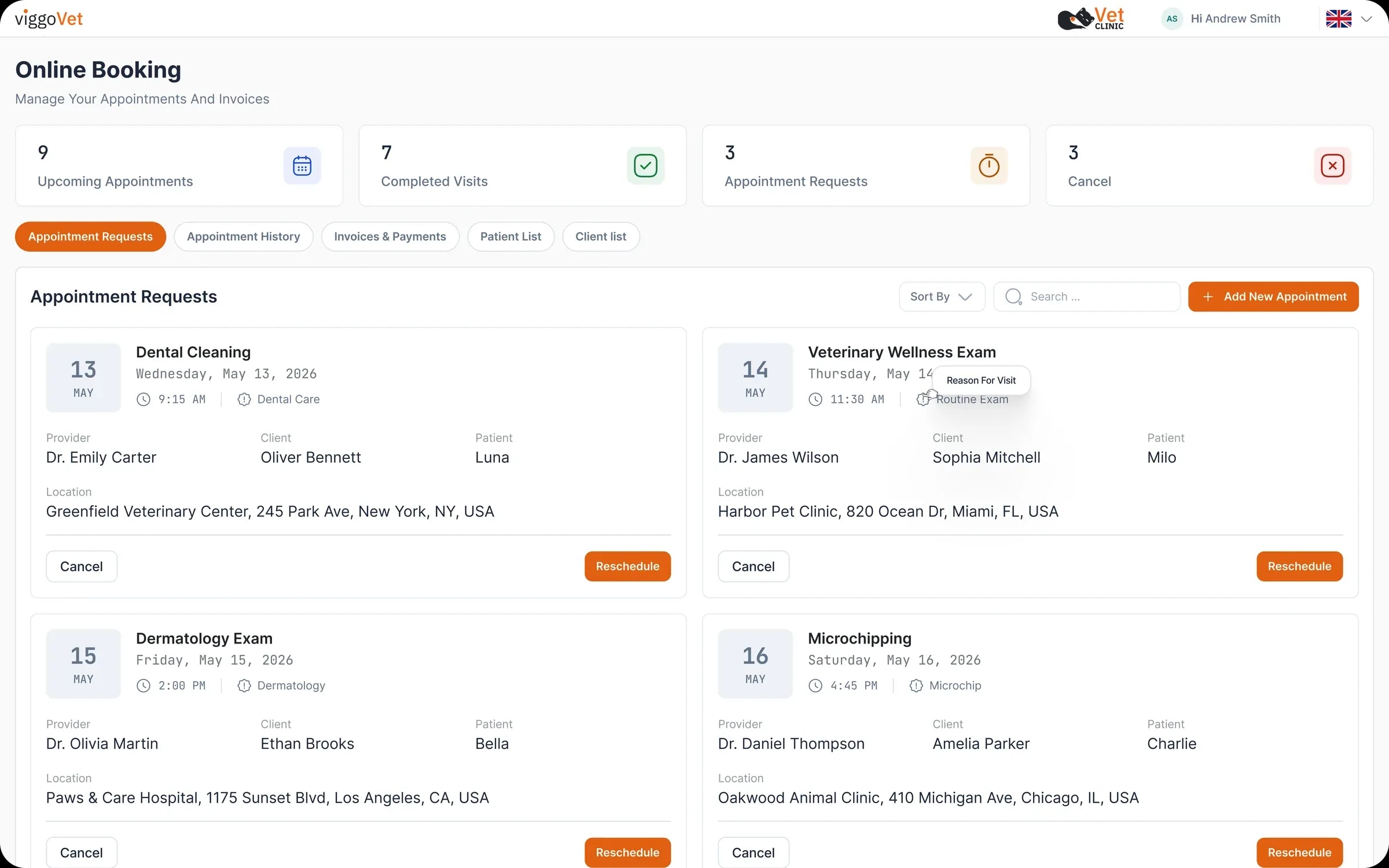This screenshot has height=868, width=1389.
Task: Reschedule the Veterinary Wellness Exam appointment
Action: [x=1299, y=567]
